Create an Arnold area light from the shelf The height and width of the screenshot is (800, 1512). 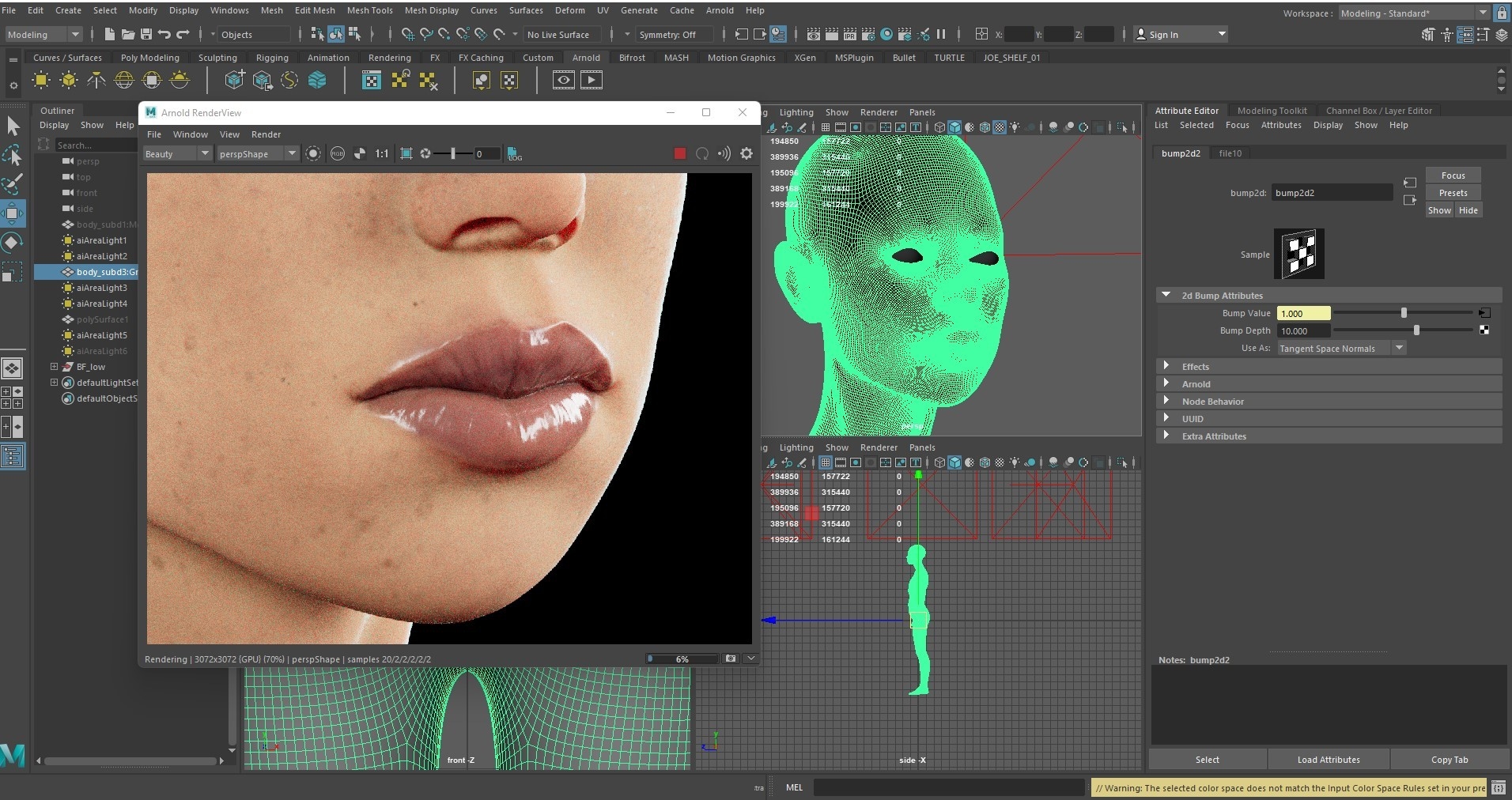41,80
